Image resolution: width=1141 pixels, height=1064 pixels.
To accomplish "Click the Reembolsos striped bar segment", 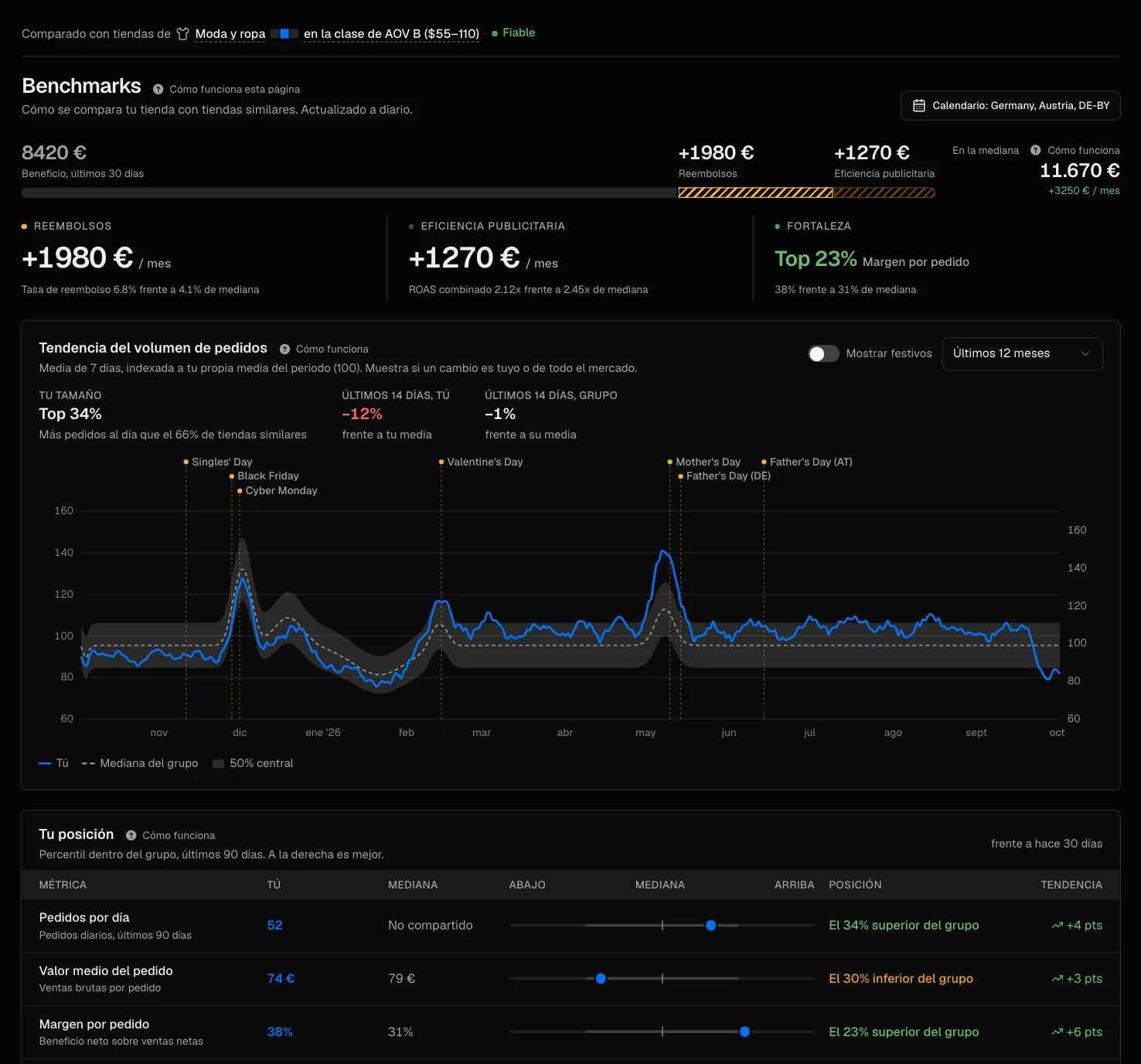I will pyautogui.click(x=755, y=193).
